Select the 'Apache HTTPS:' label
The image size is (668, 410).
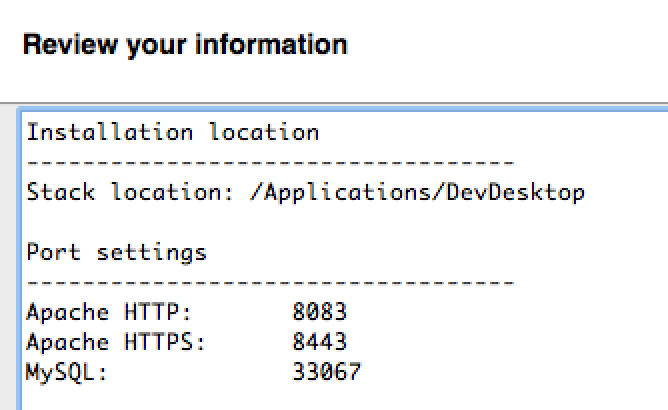[116, 342]
